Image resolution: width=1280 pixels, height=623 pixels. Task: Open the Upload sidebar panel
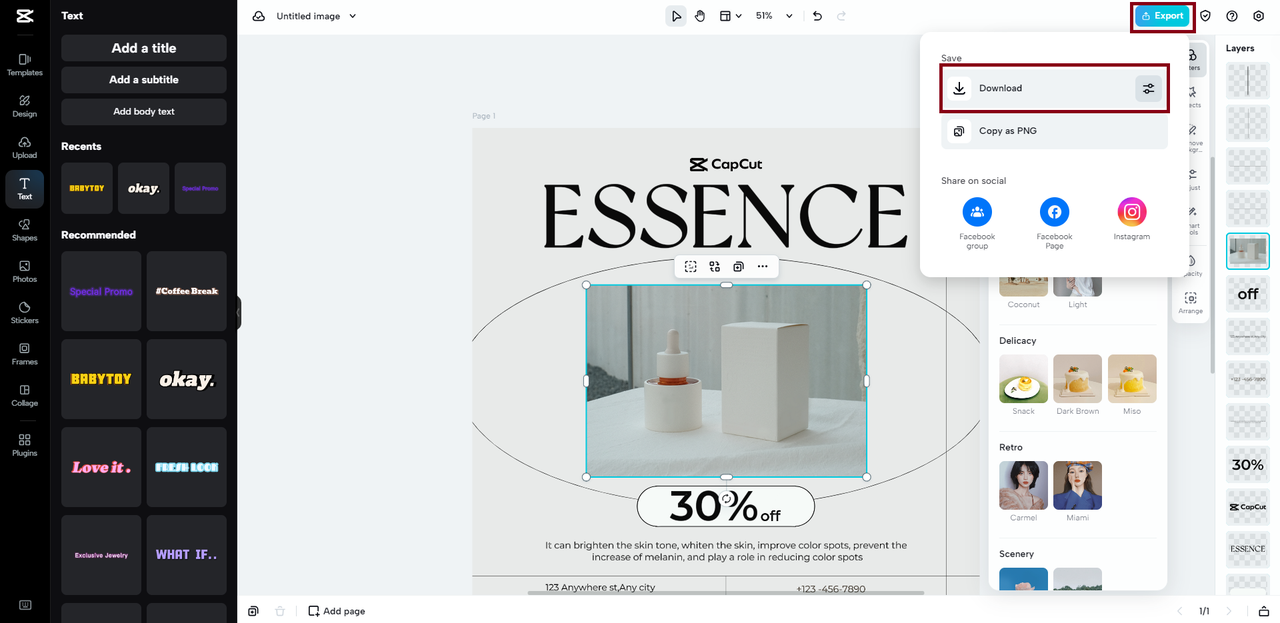coord(24,147)
